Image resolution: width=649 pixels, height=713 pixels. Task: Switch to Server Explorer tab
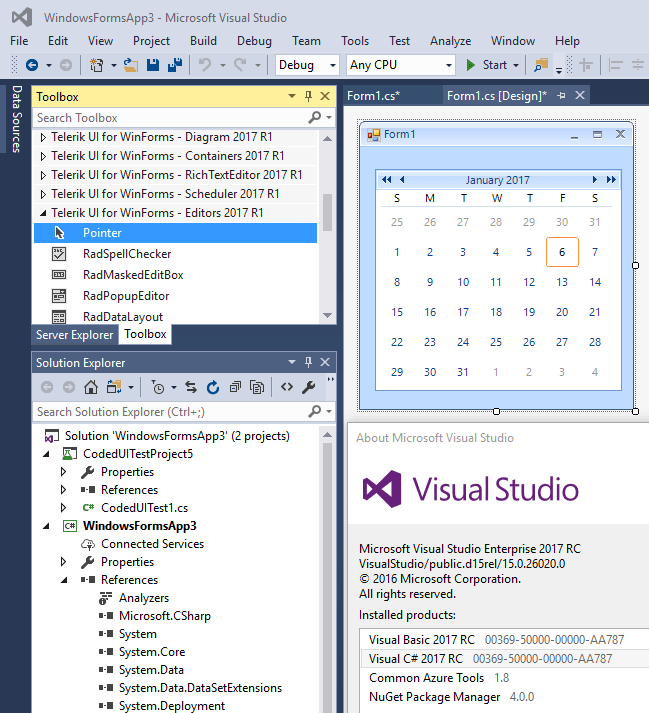pos(74,335)
